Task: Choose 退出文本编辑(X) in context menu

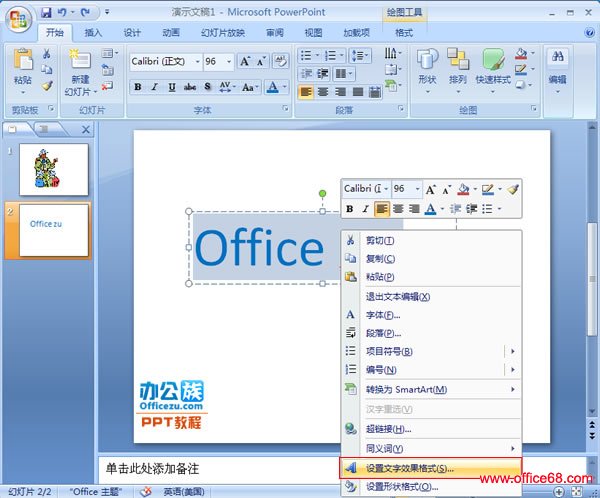Action: click(x=431, y=297)
